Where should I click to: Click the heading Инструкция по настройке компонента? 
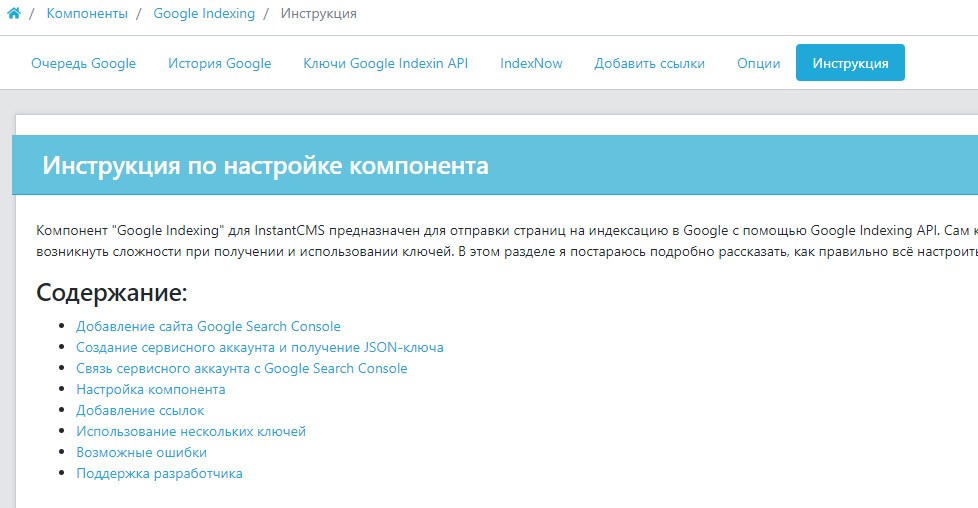point(266,165)
